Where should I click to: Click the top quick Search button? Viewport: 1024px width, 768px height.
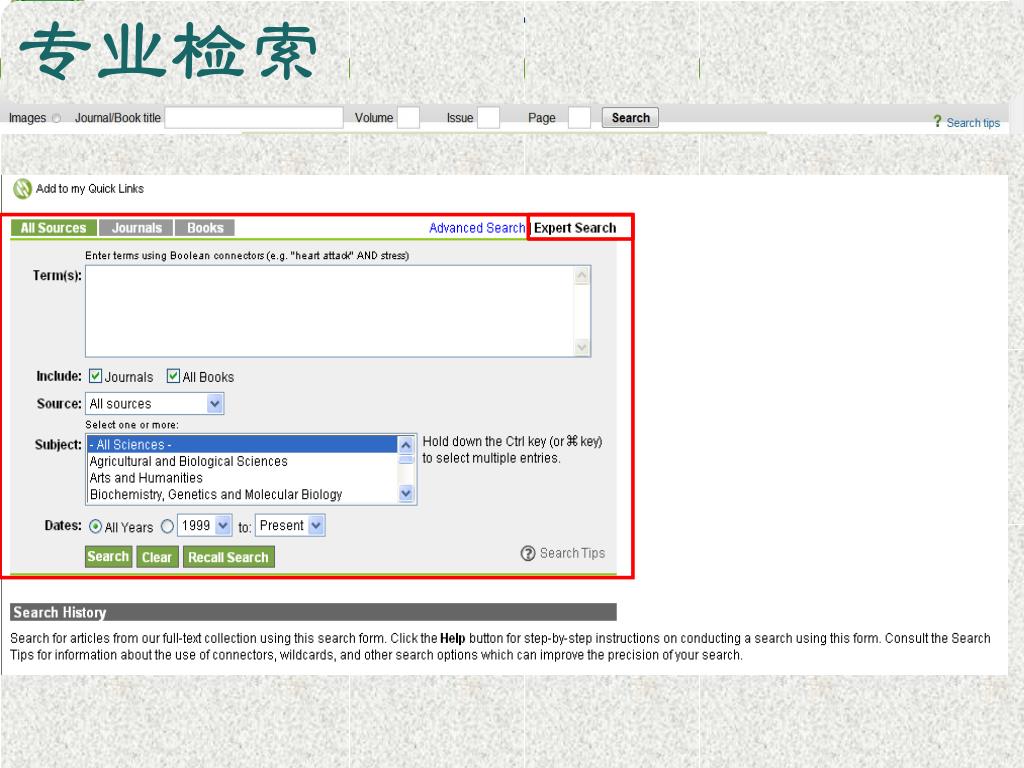click(x=630, y=118)
